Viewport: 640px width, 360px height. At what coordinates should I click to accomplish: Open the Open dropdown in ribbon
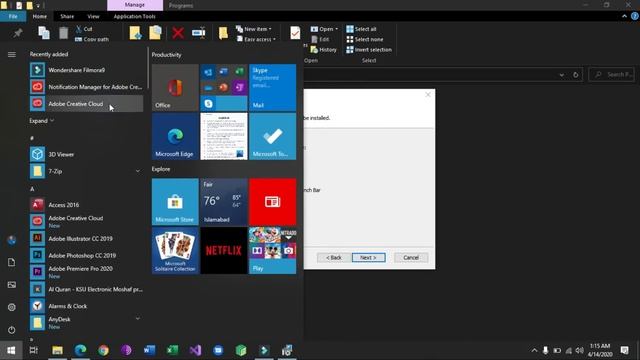[324, 29]
